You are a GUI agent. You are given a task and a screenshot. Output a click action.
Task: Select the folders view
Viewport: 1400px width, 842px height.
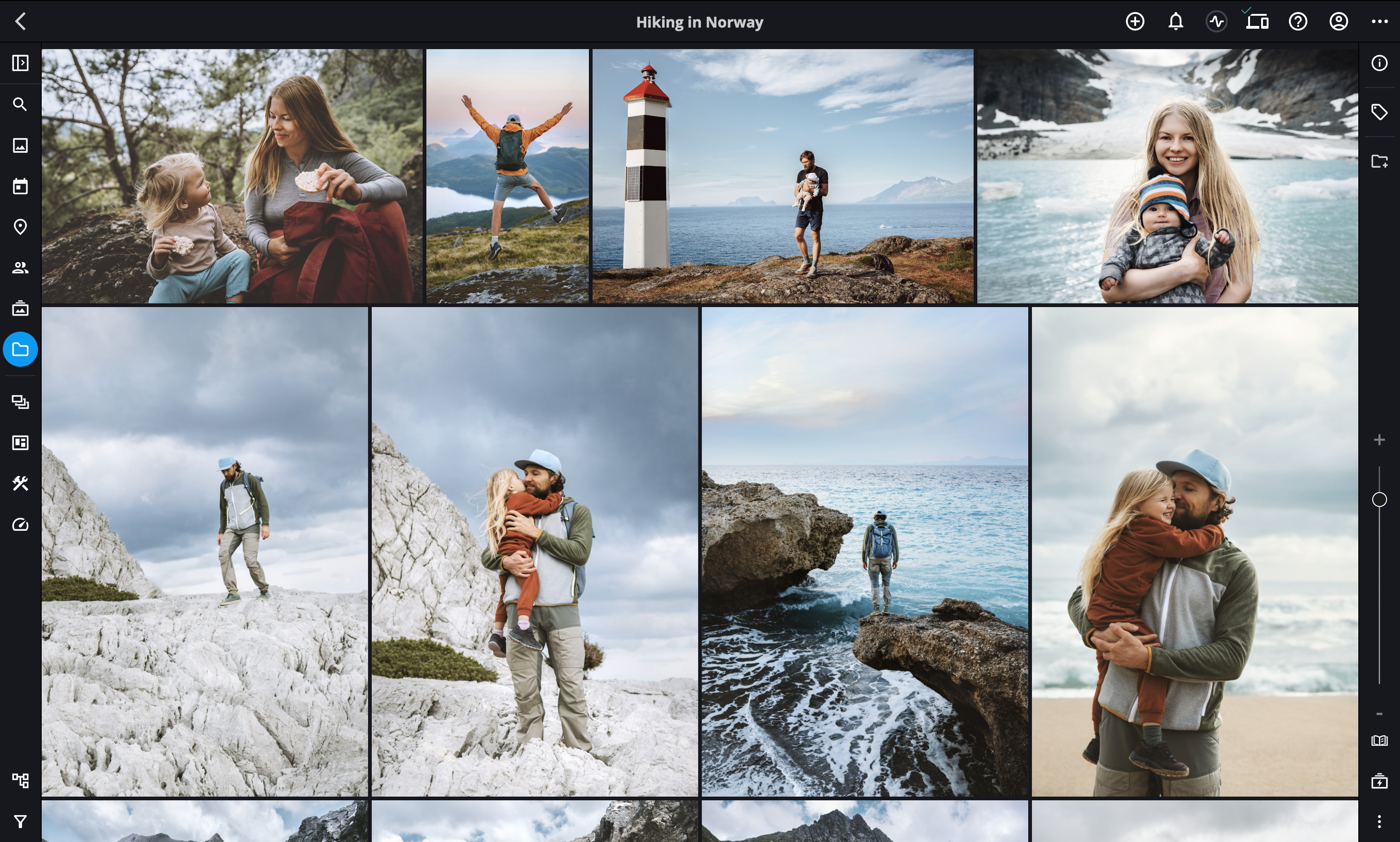(x=20, y=350)
